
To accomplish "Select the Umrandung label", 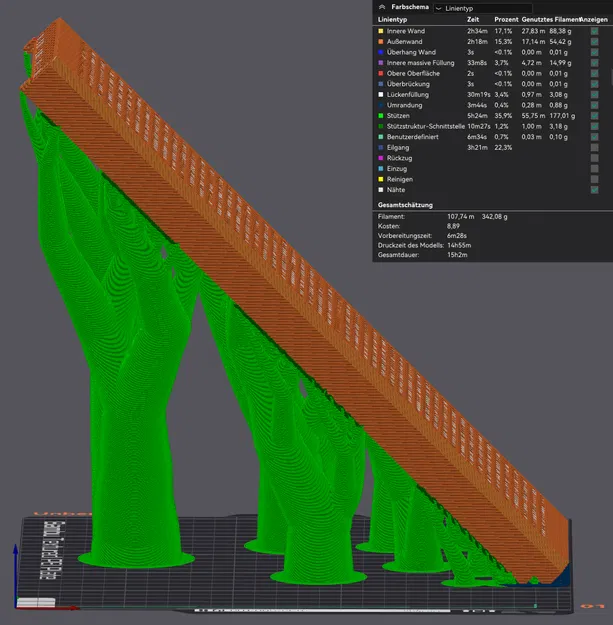I will click(405, 105).
